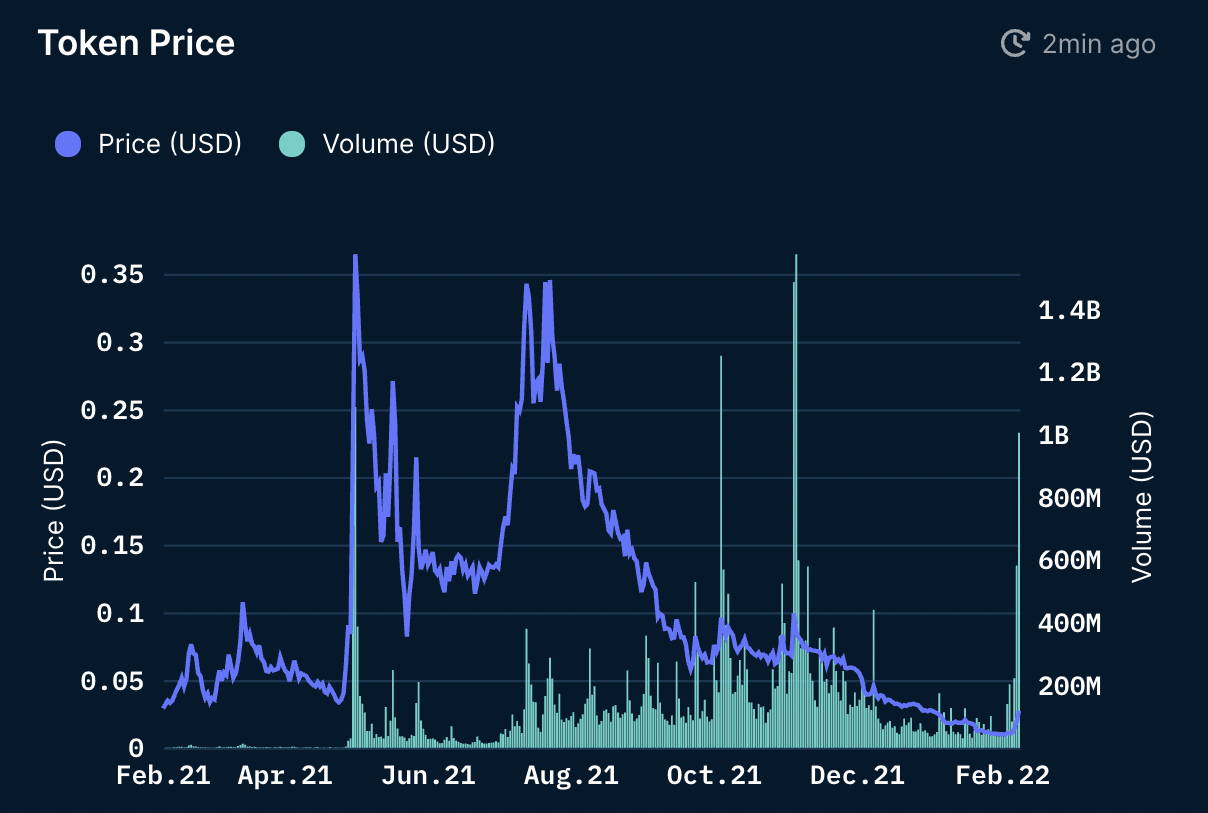Click the 0.35 price axis tick label
Viewport: 1208px width, 813px height.
pos(111,274)
